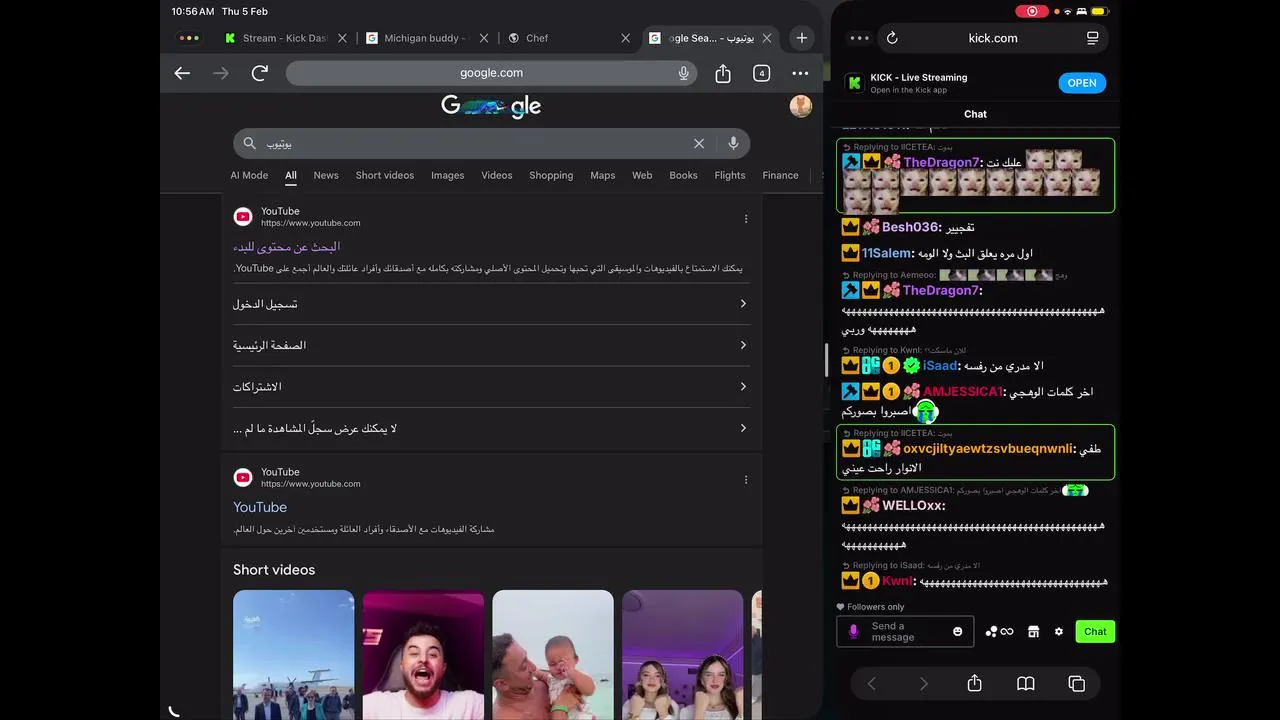The image size is (1280, 720).
Task: Select AI Mode search filter
Action: [x=249, y=175]
